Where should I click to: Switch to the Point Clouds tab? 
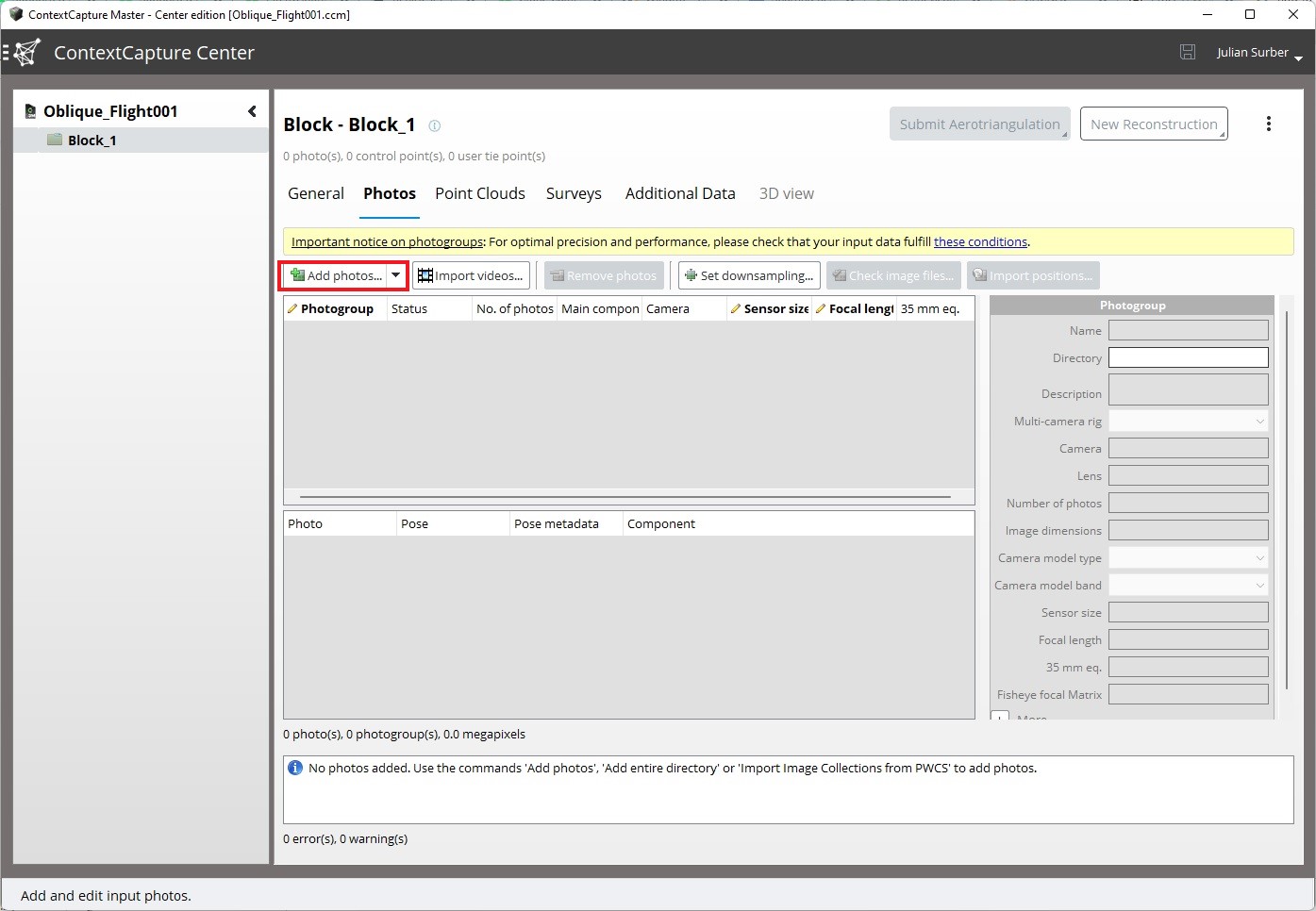[479, 193]
